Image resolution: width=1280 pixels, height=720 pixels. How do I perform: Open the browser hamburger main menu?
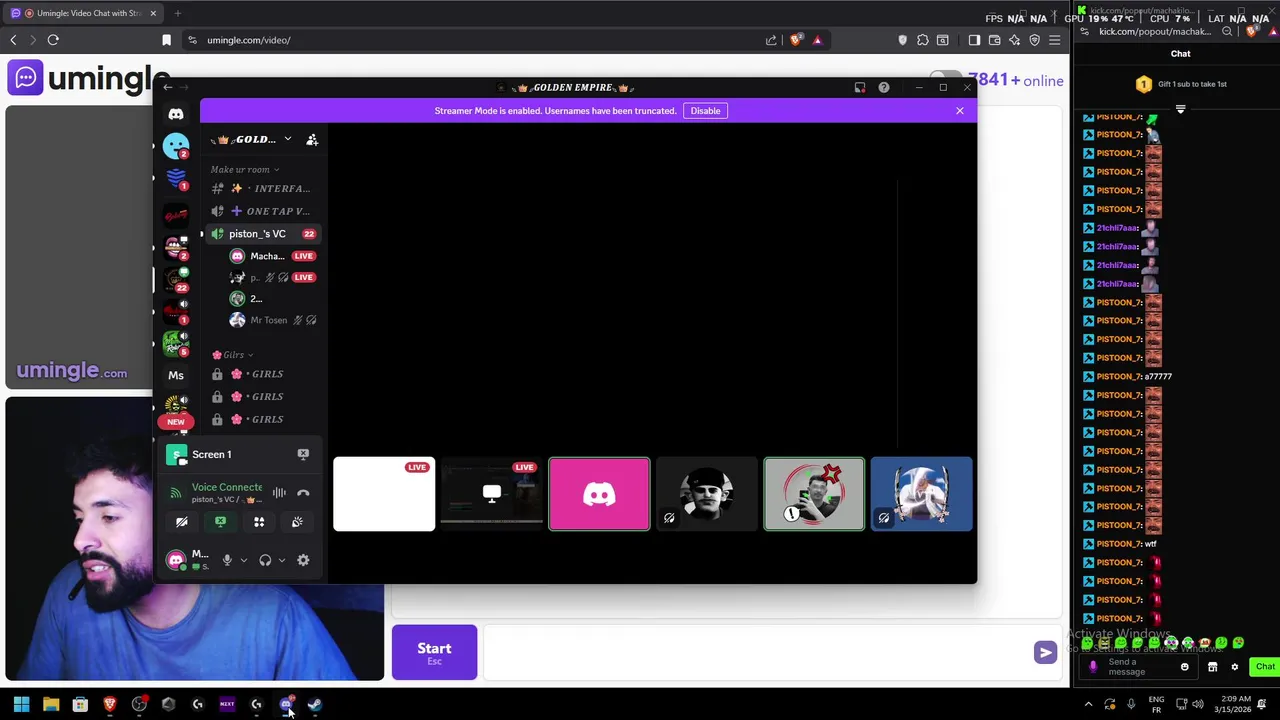coord(1055,40)
